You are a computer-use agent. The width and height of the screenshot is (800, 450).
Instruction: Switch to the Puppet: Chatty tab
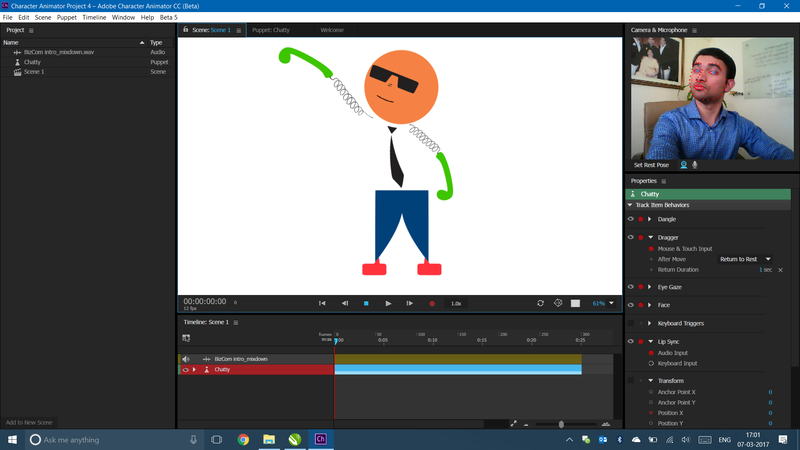(x=270, y=30)
